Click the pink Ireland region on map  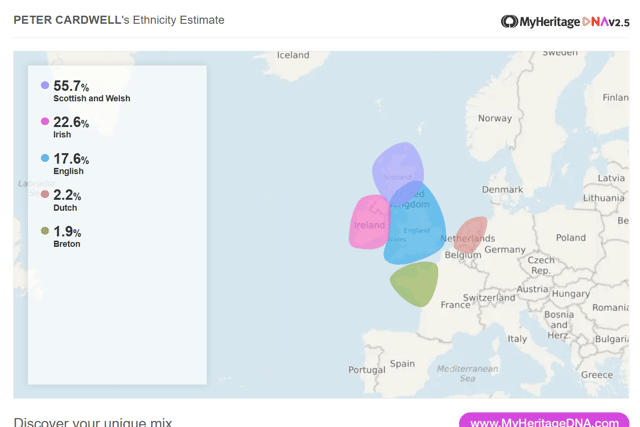pos(367,222)
